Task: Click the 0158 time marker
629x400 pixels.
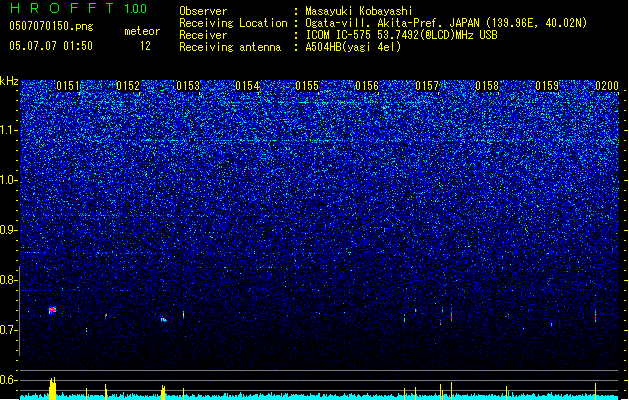Action: [487, 86]
